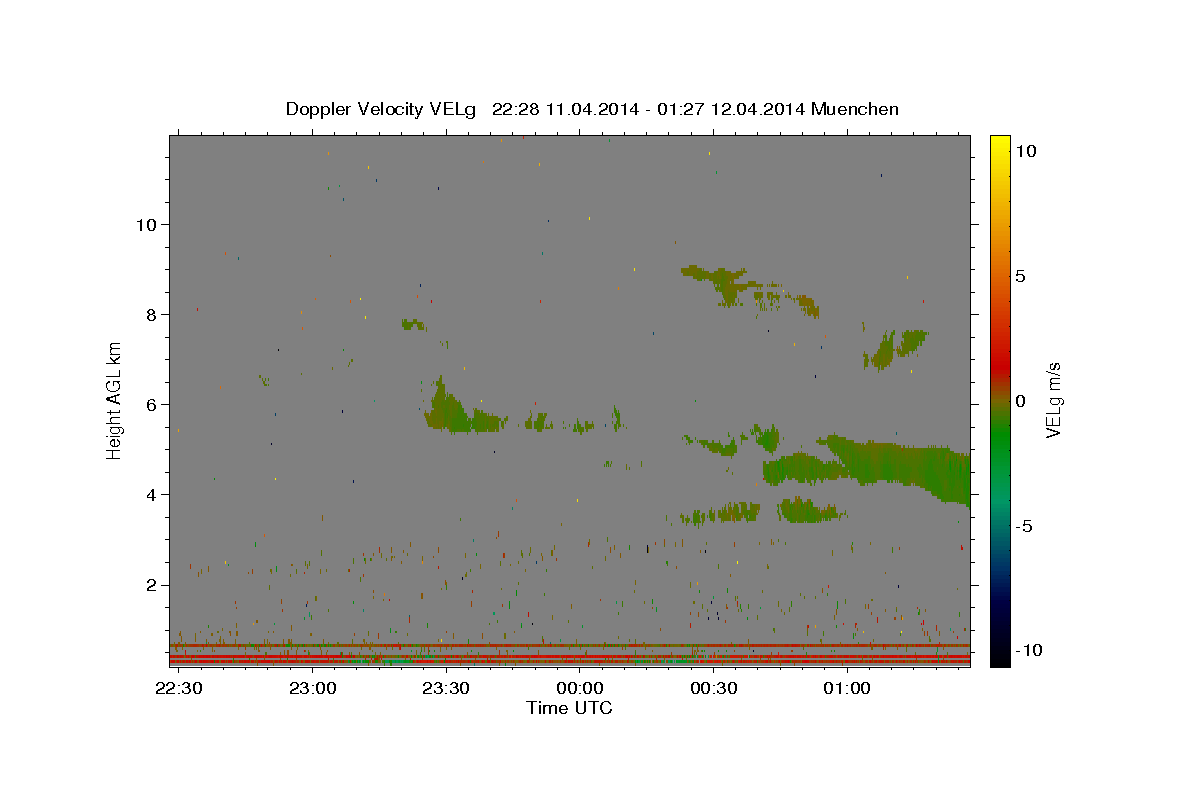This screenshot has height=800, width=1200.
Task: Click the plot title Doppler Velocity VELg
Action: [x=383, y=109]
